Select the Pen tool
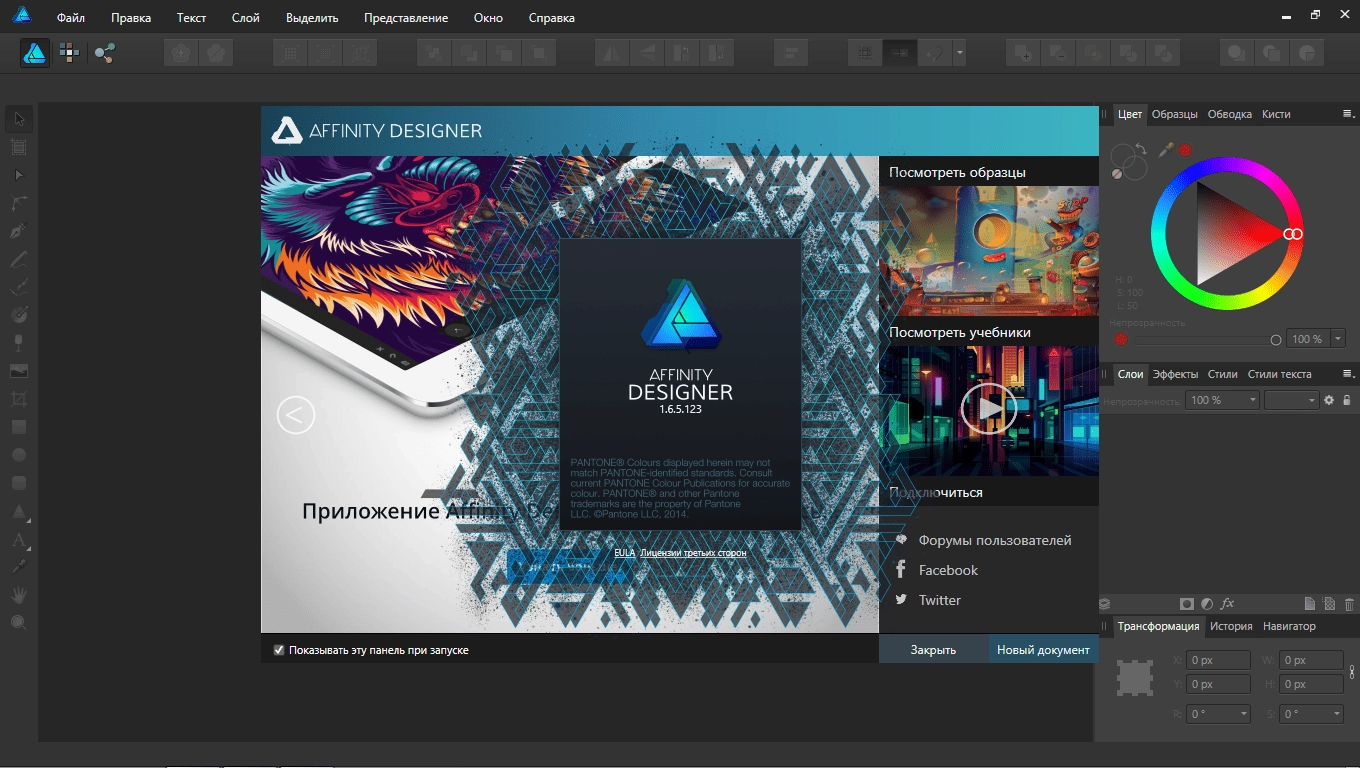The width and height of the screenshot is (1360, 768). point(18,231)
